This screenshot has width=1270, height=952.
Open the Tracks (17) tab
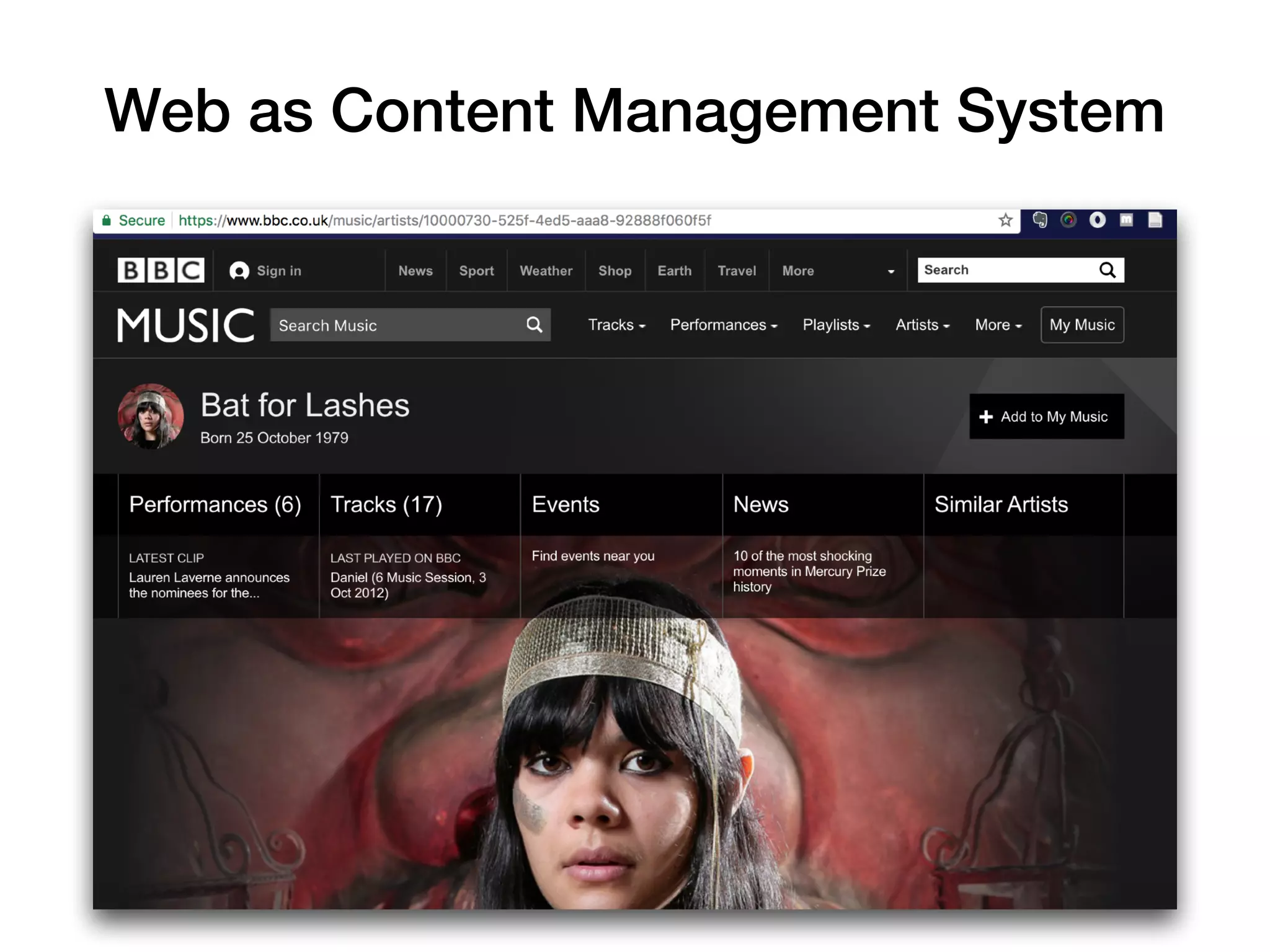386,505
